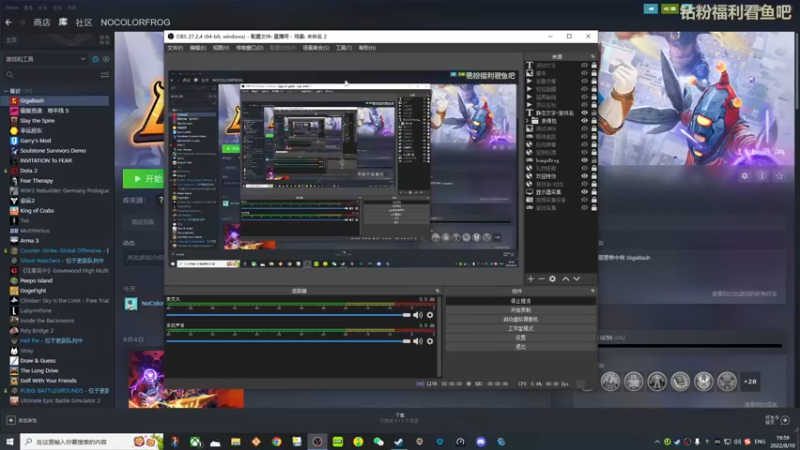
Task: Remove selected source with the minus icon
Action: (541, 279)
